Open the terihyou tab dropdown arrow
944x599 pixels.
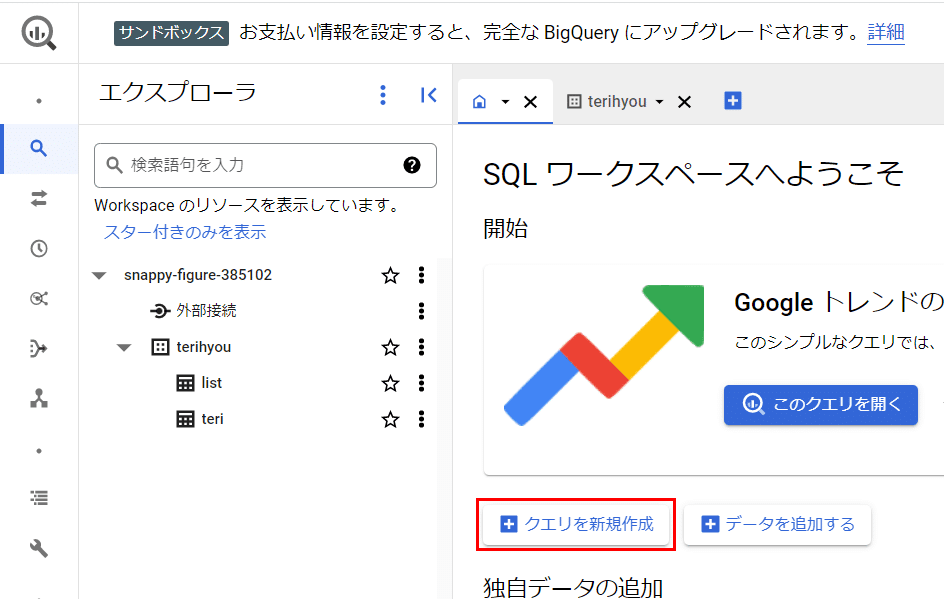coord(659,102)
